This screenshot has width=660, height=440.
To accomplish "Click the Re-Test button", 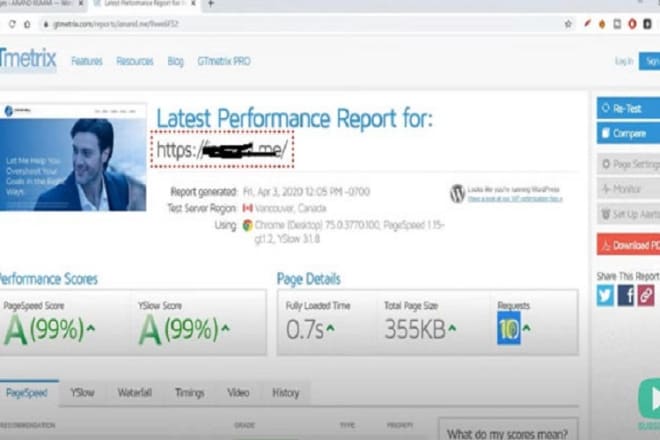I will pos(628,108).
